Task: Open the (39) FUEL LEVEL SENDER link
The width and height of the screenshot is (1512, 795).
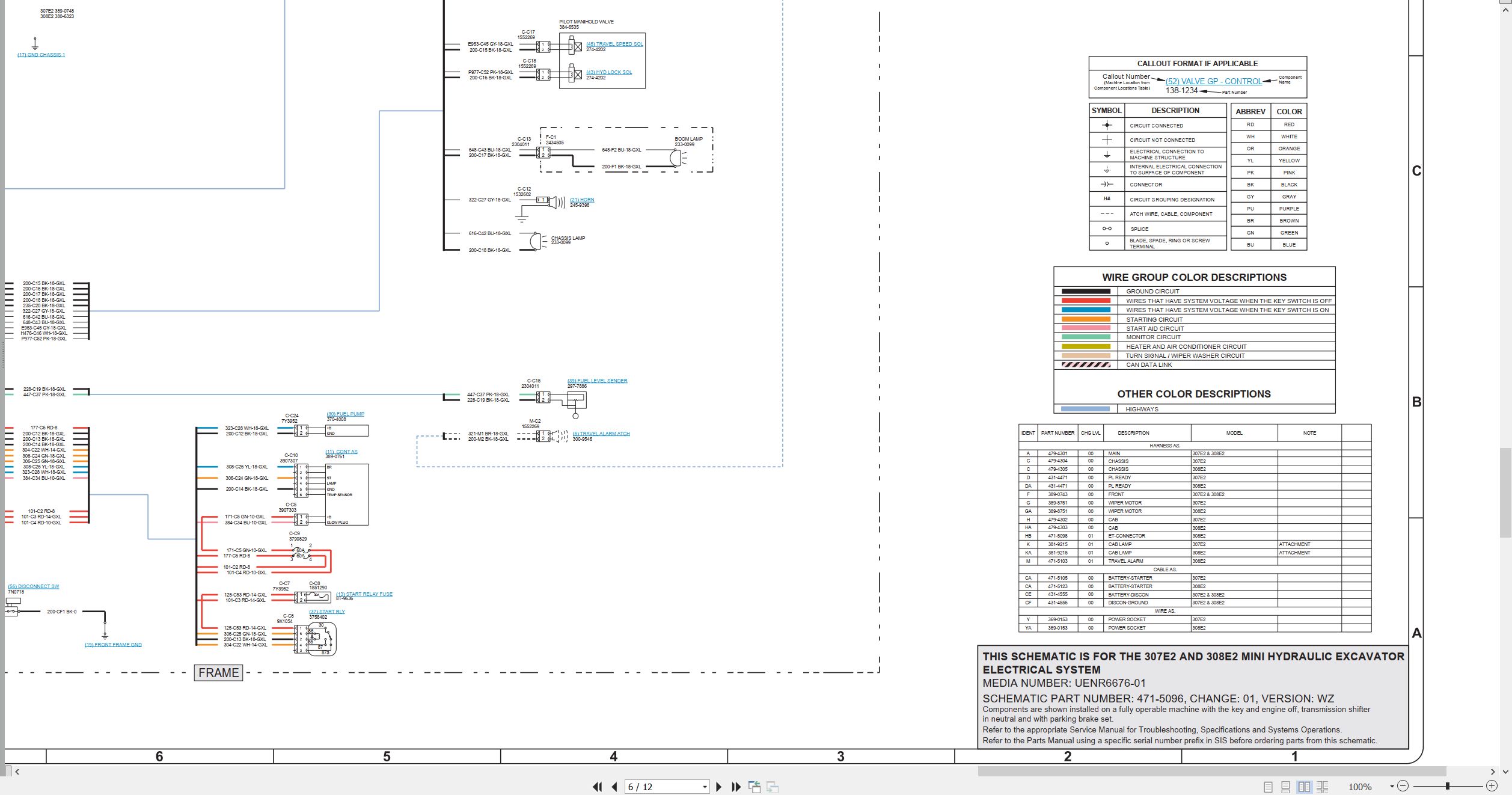Action: 597,381
